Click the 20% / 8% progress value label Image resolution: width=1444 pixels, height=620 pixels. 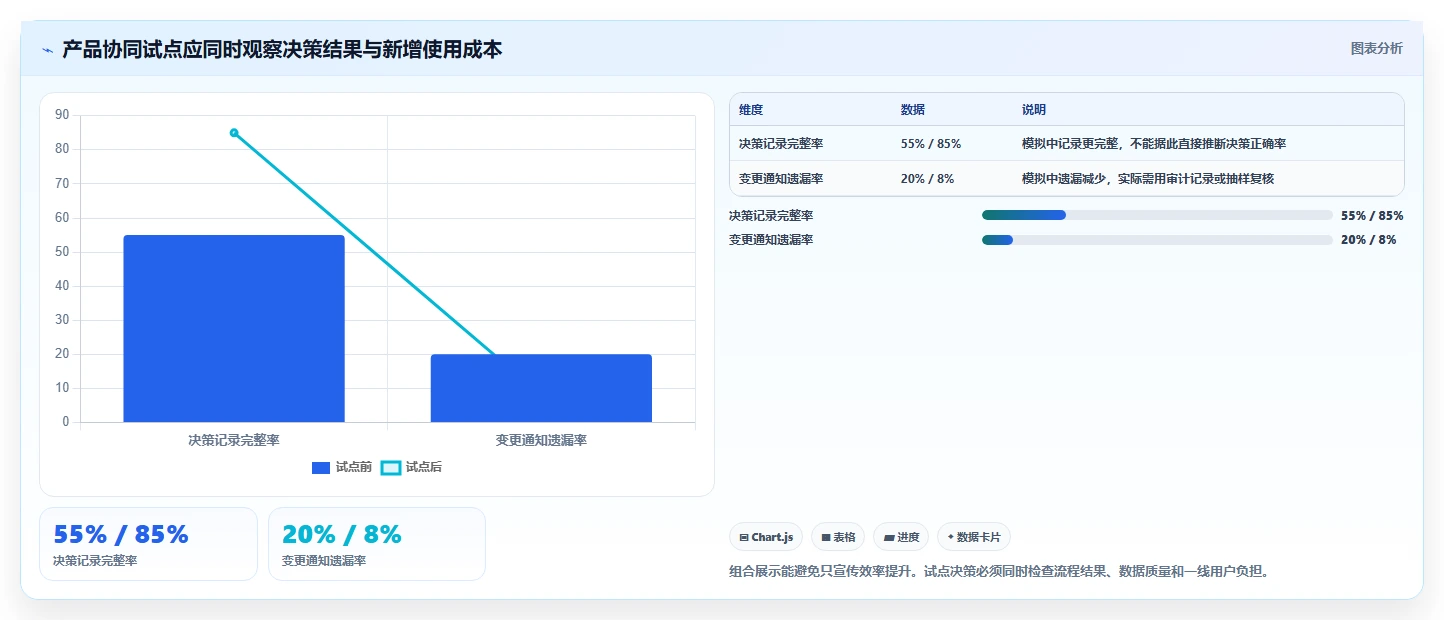click(1369, 240)
